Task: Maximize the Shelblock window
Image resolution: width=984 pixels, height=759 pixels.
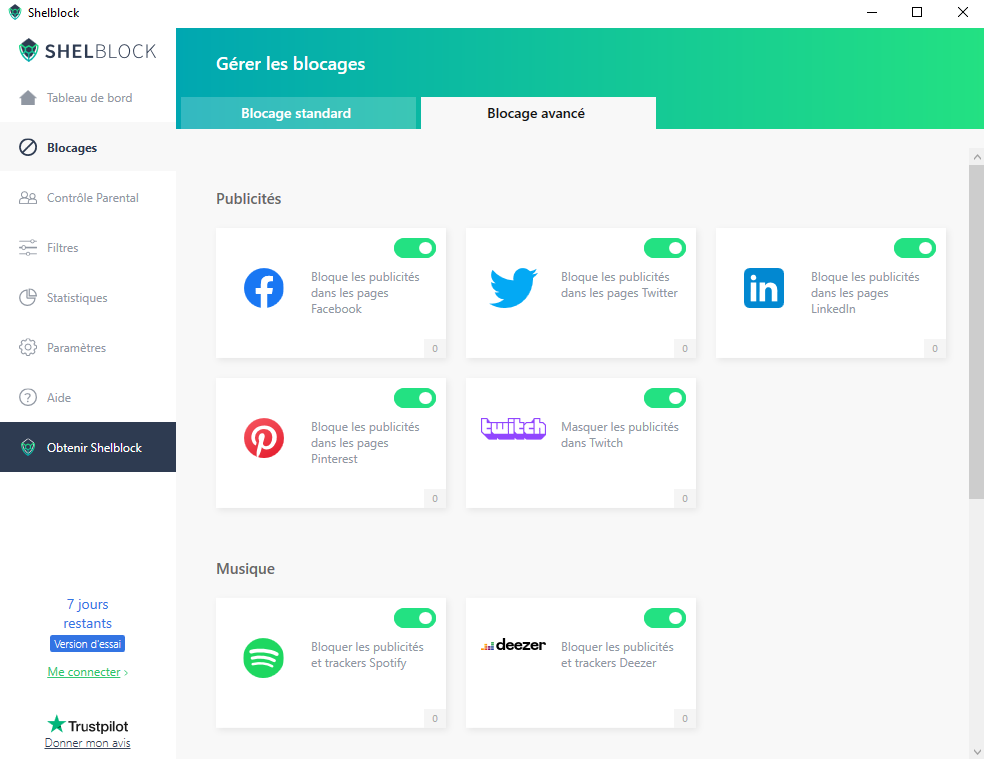Action: pos(917,13)
